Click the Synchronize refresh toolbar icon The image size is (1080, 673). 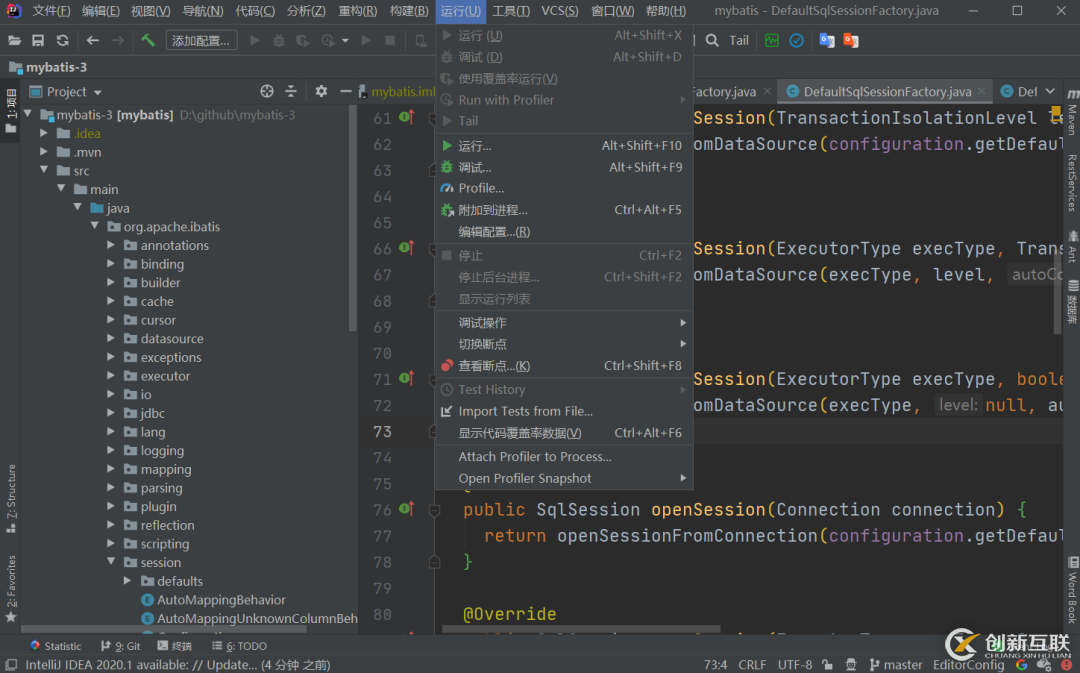(62, 41)
